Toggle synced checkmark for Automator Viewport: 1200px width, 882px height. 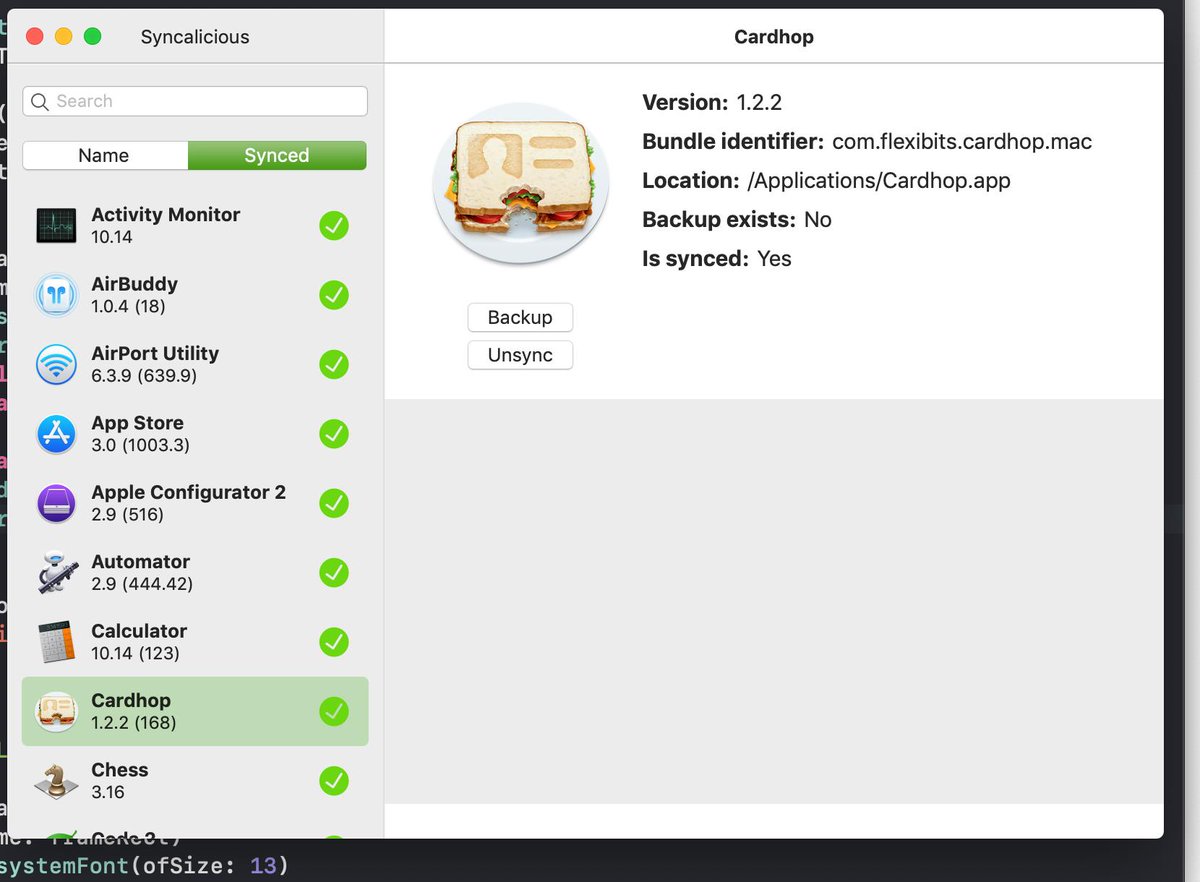[334, 573]
